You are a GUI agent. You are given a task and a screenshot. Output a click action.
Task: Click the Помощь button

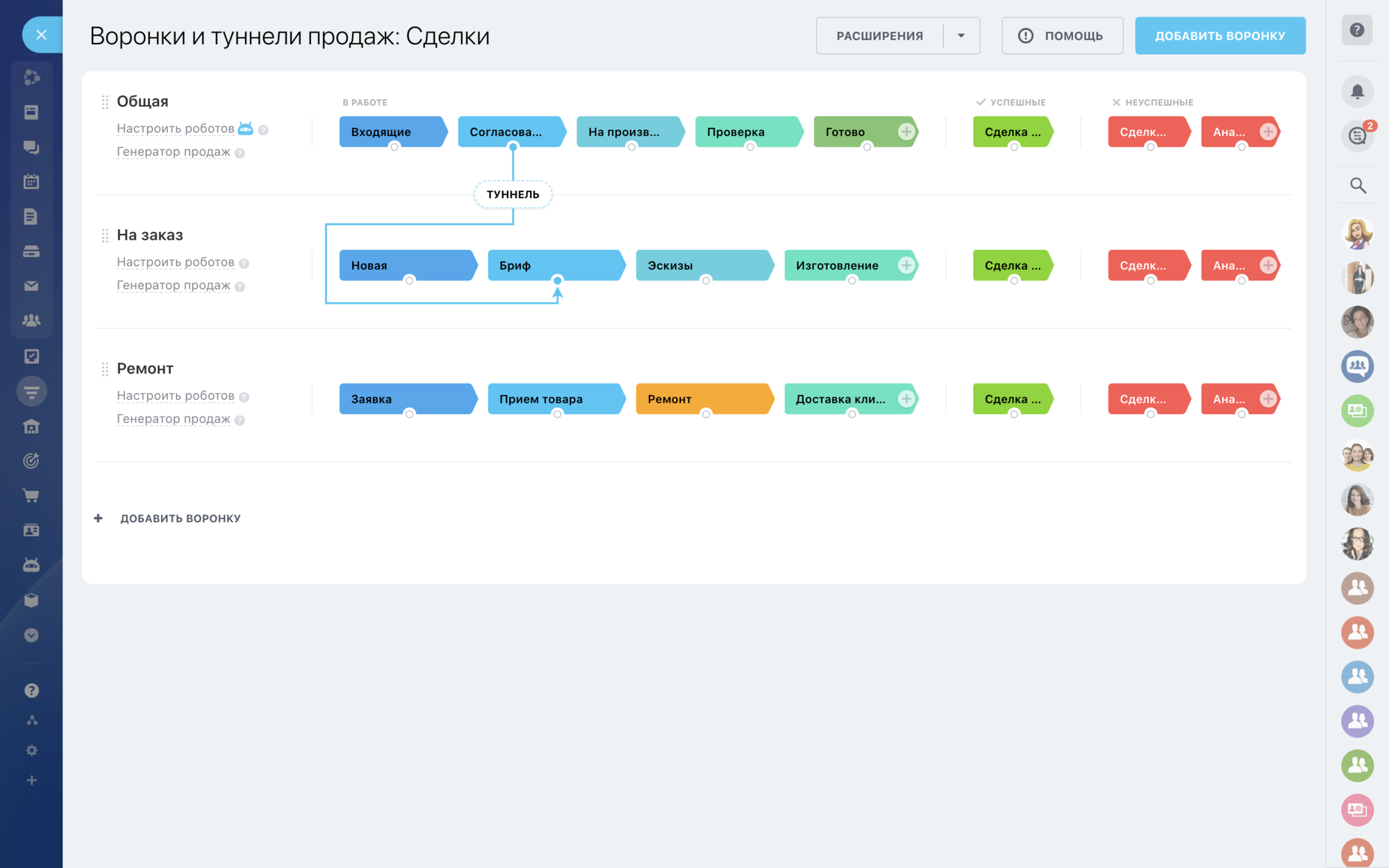tap(1062, 35)
